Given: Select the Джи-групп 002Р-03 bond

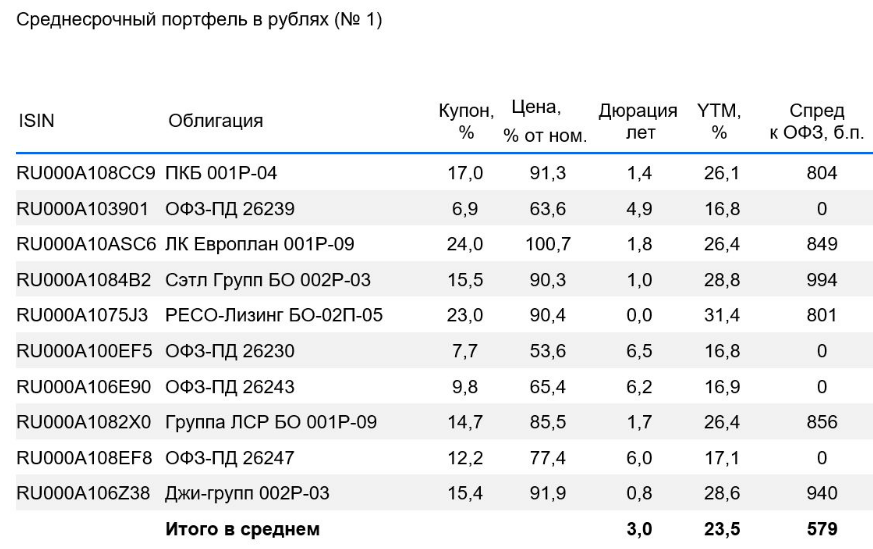Looking at the screenshot, I should click(x=247, y=493).
